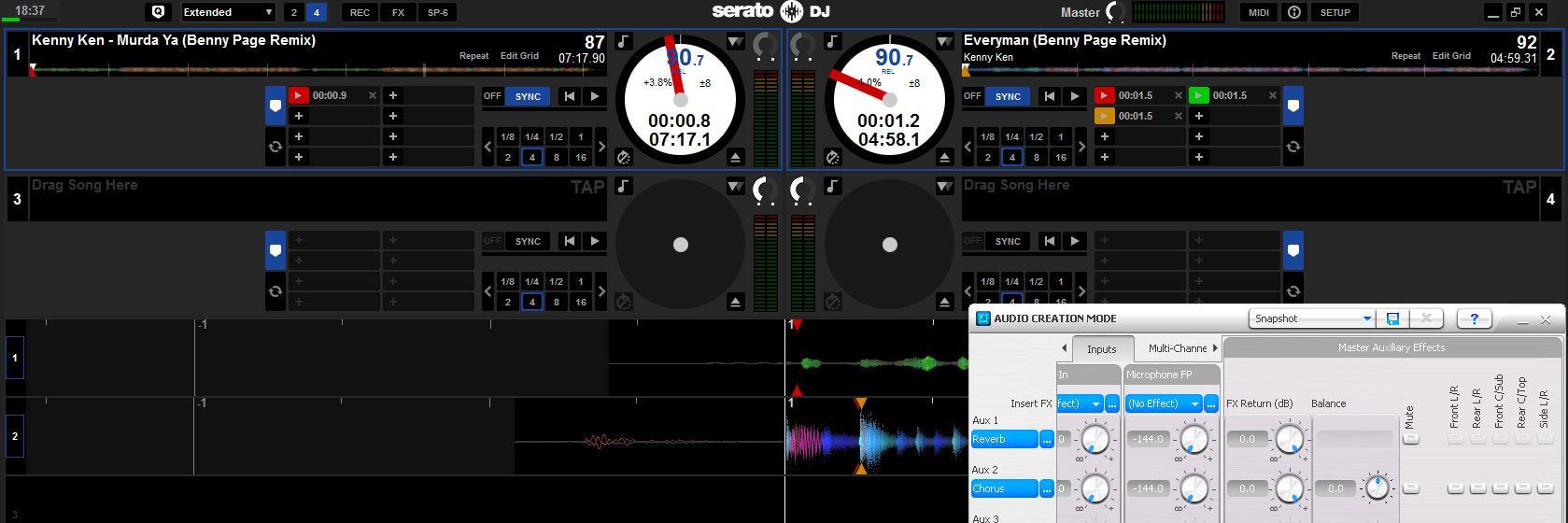Eject deck 3 using the eject icon
This screenshot has height=523, width=1568.
pyautogui.click(x=735, y=302)
